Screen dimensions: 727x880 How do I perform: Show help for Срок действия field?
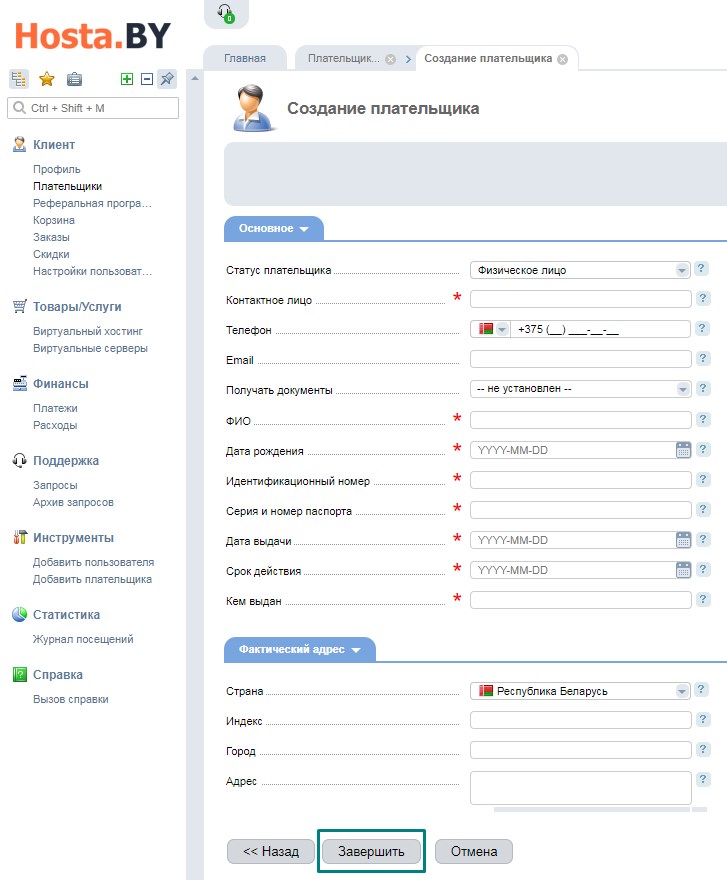(x=703, y=569)
